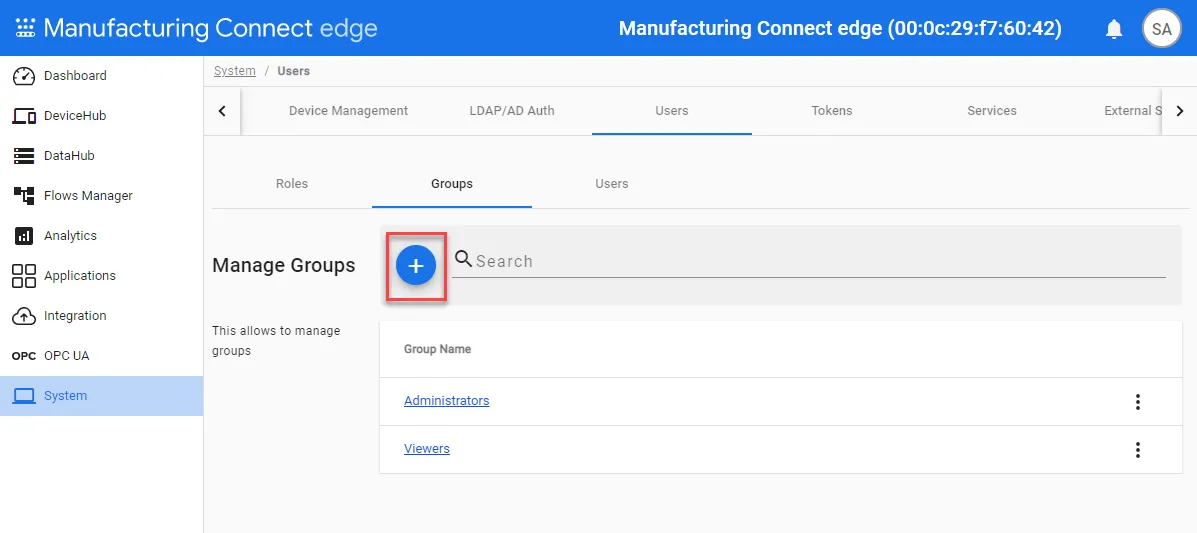The image size is (1197, 533).
Task: Open the SA user avatar menu
Action: click(1161, 29)
